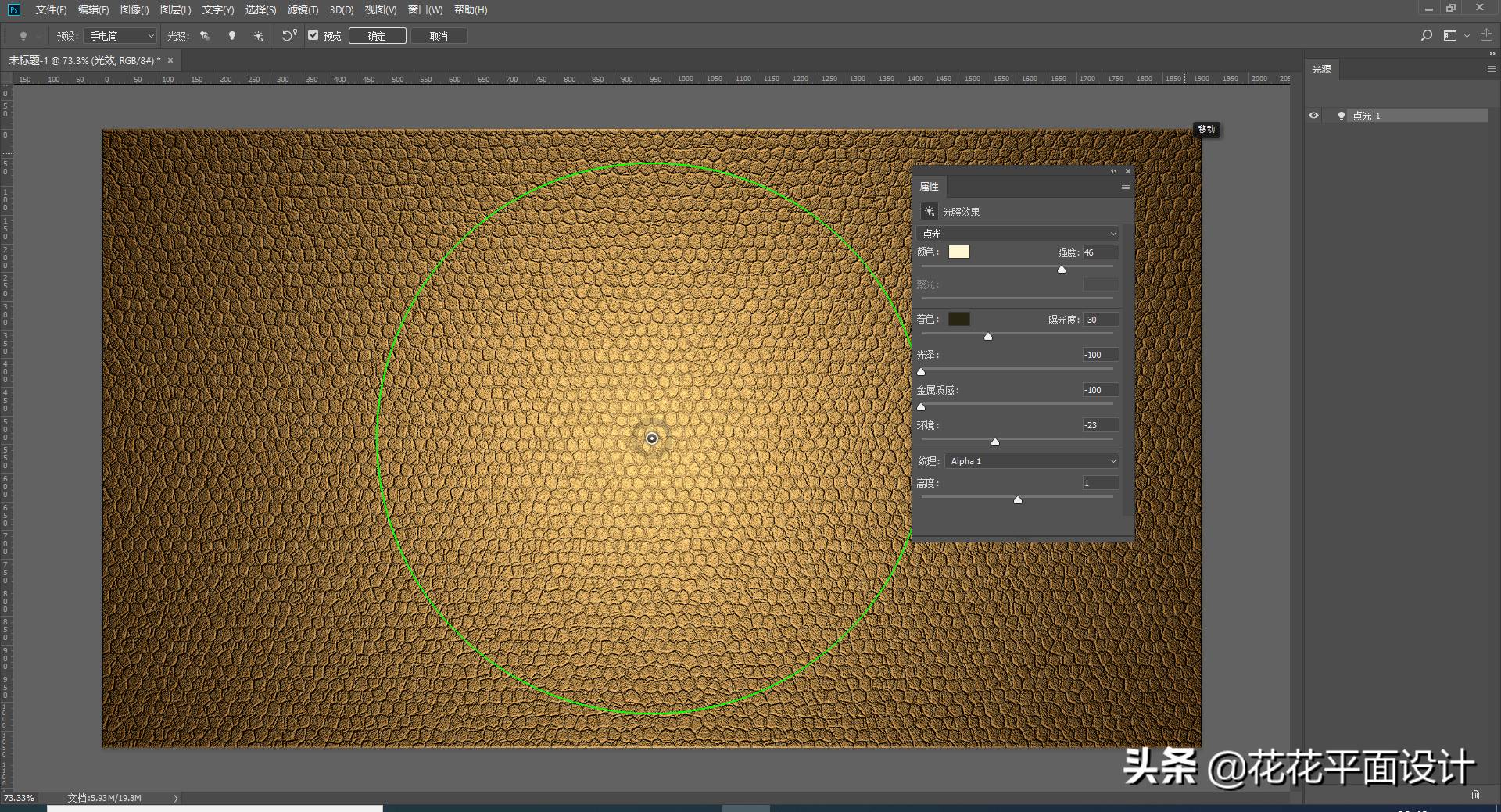
Task: Expand the workspace switcher arrow
Action: [1467, 36]
